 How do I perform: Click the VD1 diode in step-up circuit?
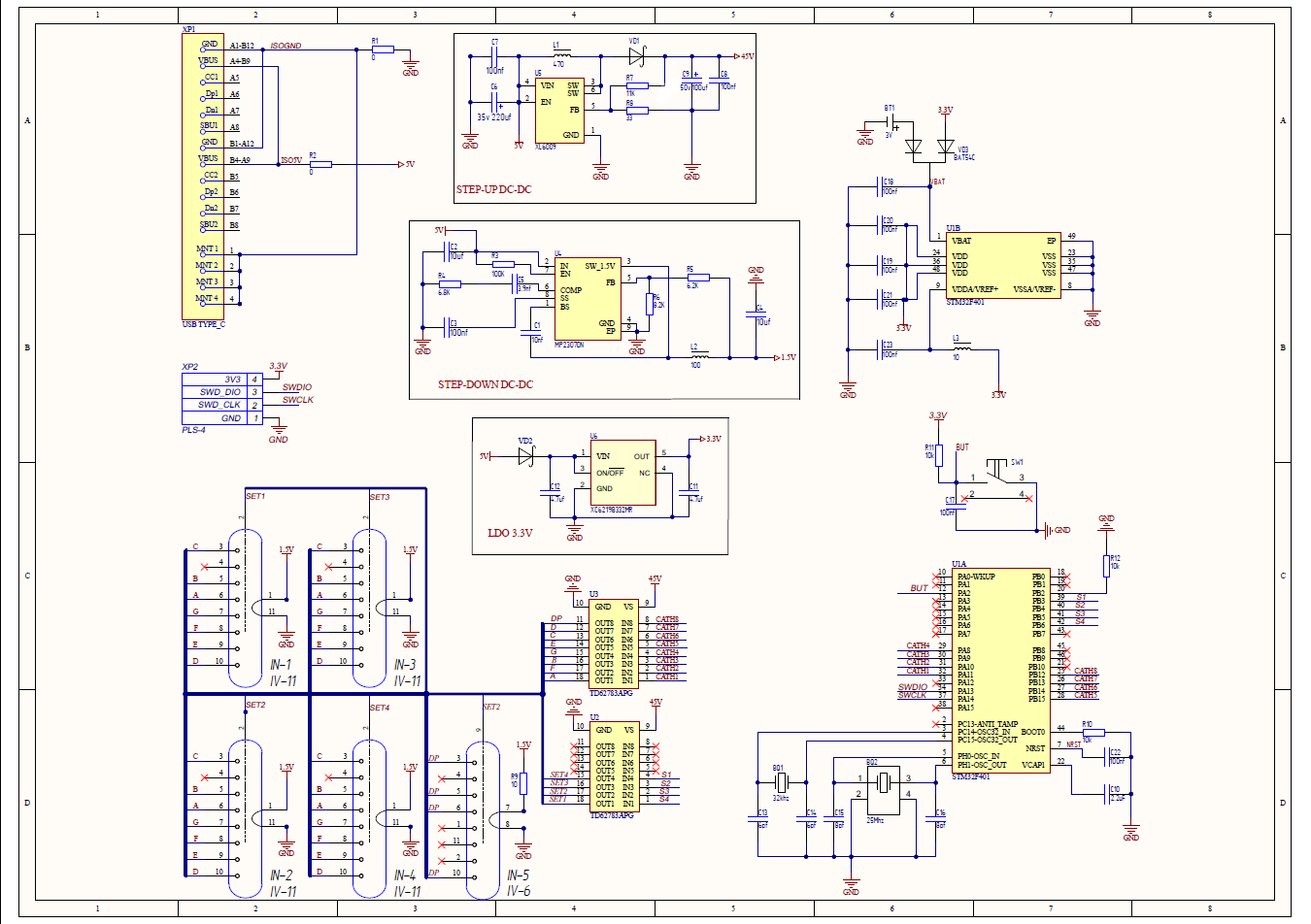point(637,56)
